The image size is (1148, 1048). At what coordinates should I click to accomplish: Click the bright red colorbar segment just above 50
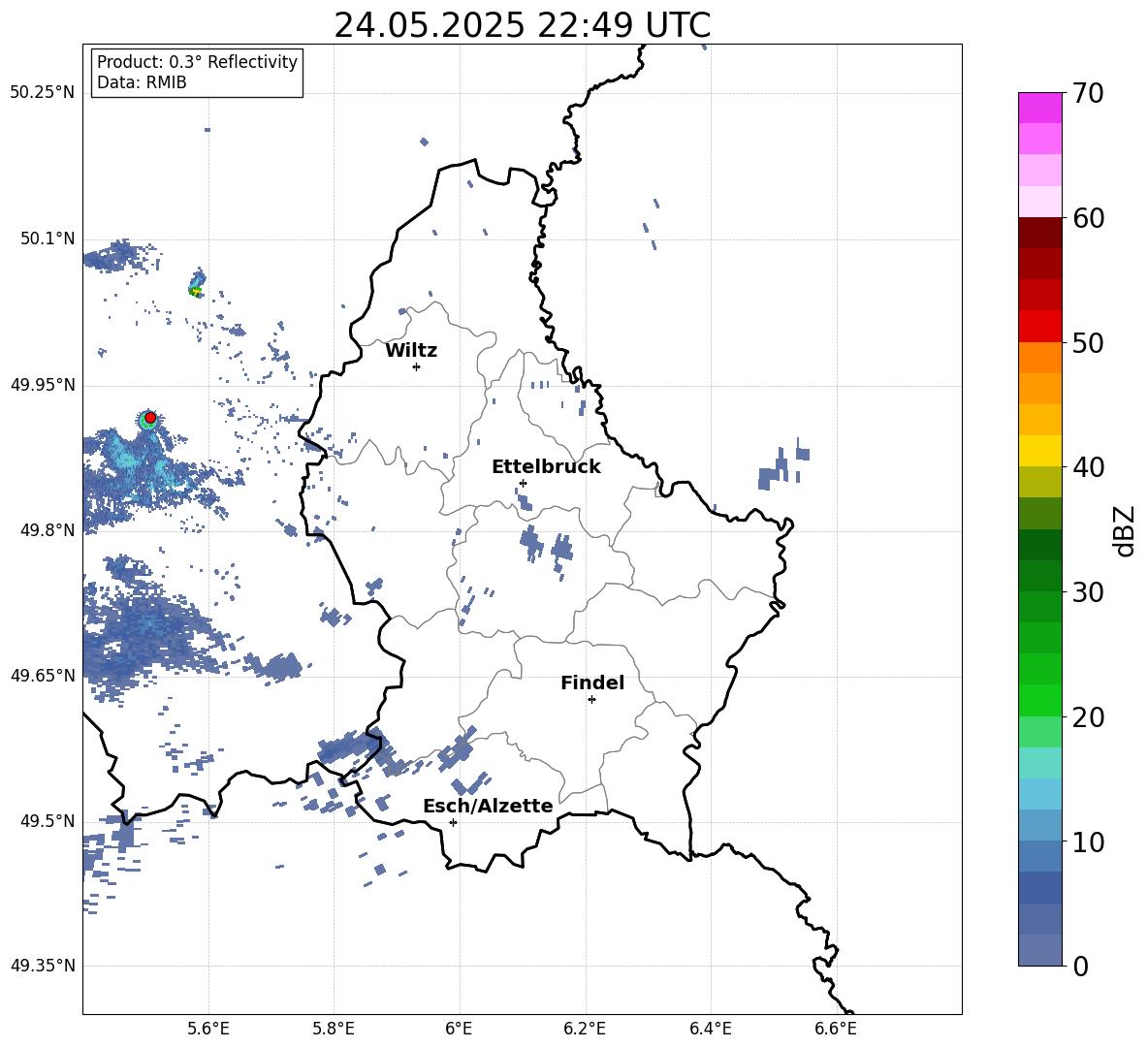tap(1039, 327)
